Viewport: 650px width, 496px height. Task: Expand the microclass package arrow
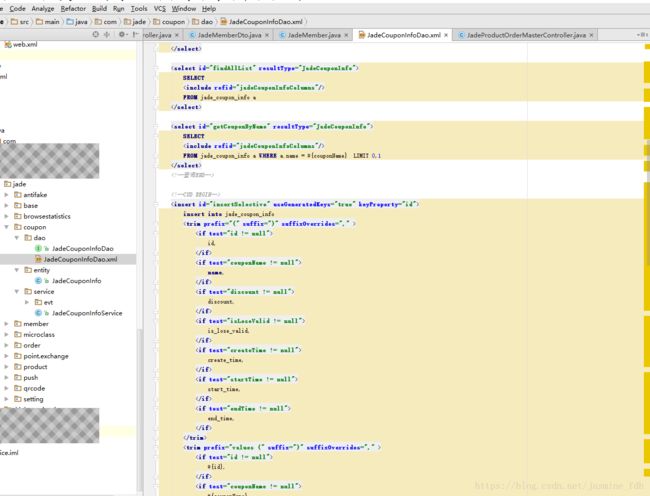(x=6, y=334)
